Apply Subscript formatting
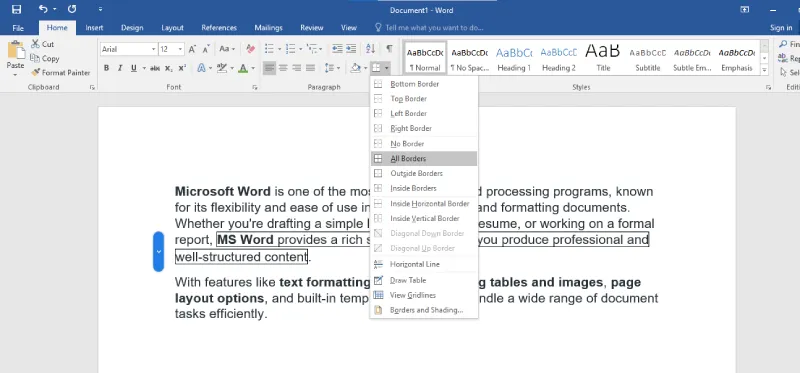 (x=168, y=68)
